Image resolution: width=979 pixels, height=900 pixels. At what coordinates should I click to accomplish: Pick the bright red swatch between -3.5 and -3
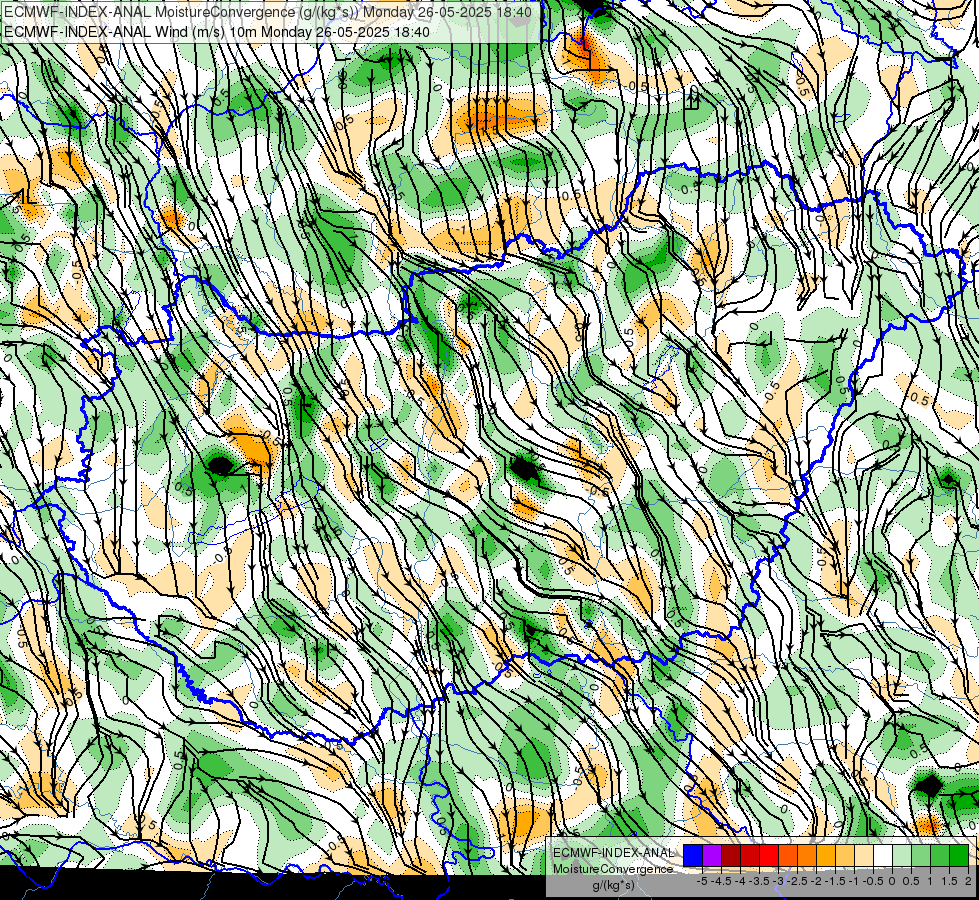click(x=769, y=856)
